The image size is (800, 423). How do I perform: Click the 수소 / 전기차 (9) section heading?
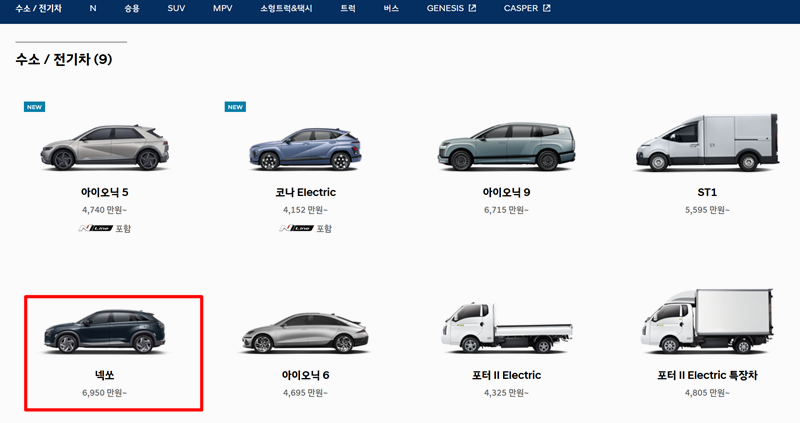point(64,59)
